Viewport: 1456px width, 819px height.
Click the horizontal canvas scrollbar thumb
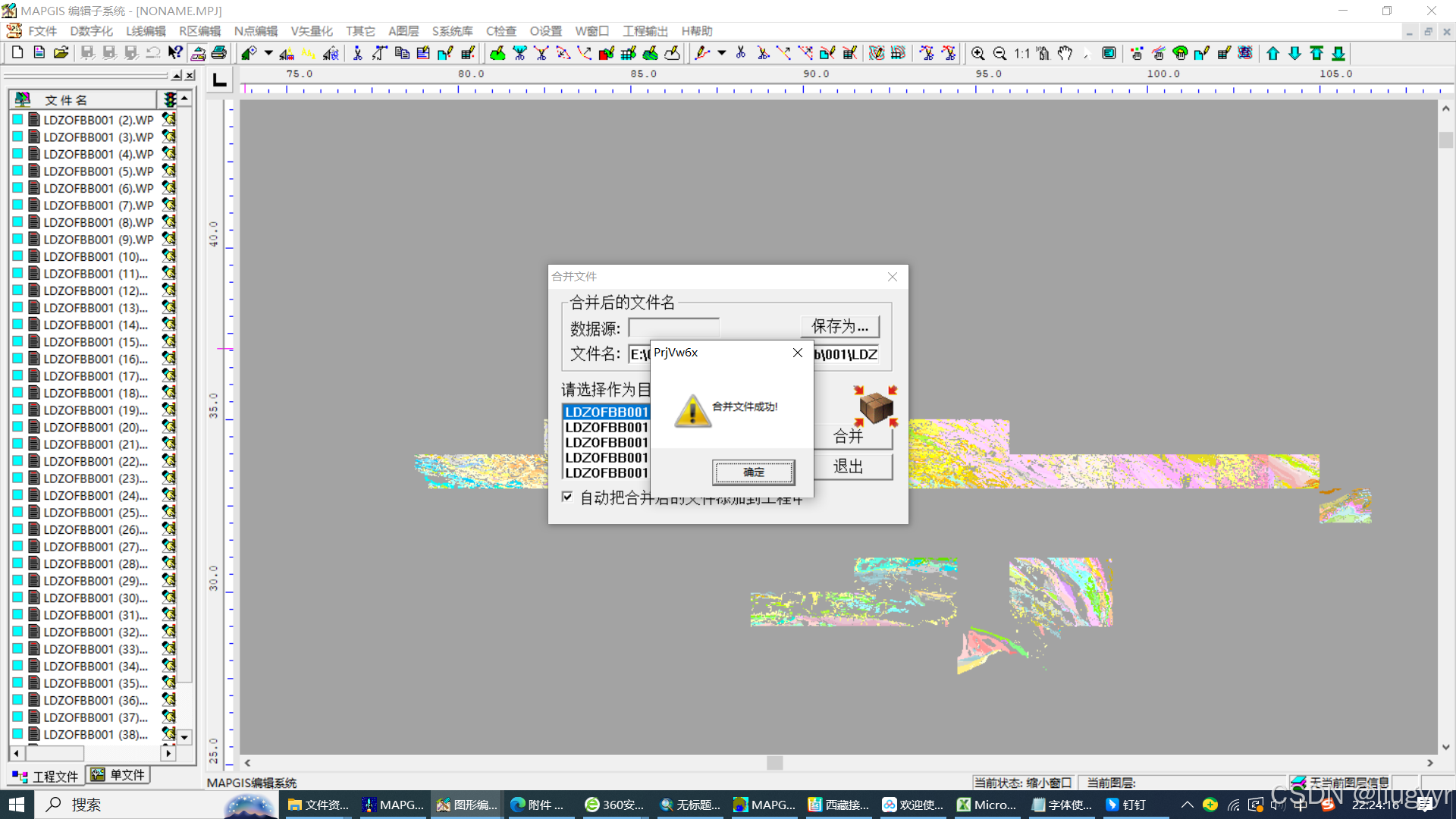click(773, 763)
